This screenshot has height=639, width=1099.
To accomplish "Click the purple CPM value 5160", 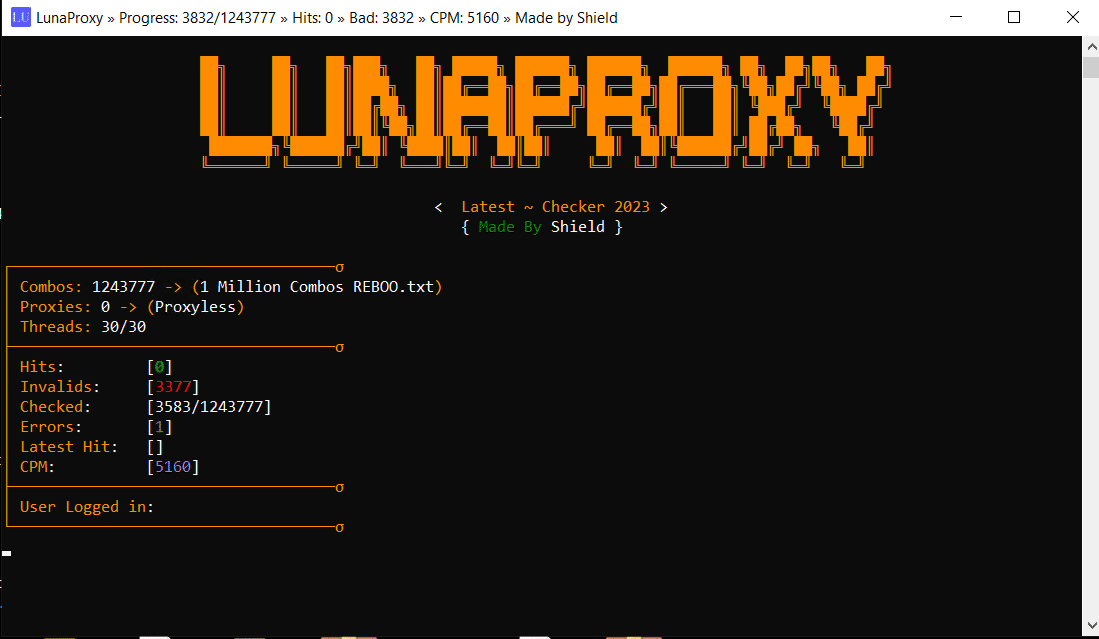I will 173,467.
